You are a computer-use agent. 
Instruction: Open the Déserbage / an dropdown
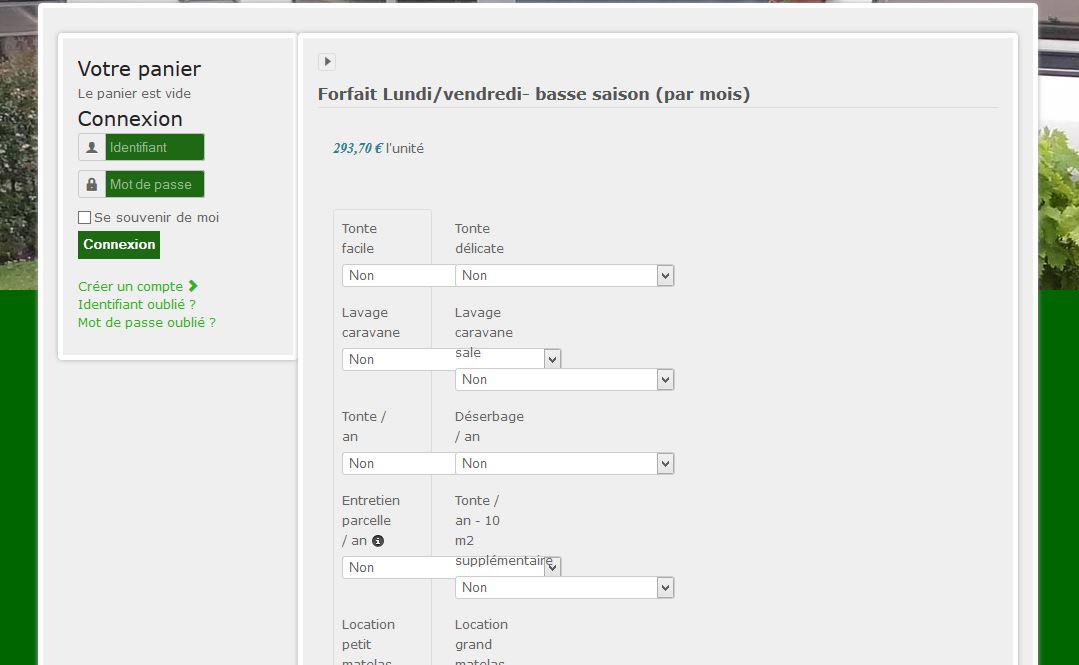pyautogui.click(x=564, y=463)
